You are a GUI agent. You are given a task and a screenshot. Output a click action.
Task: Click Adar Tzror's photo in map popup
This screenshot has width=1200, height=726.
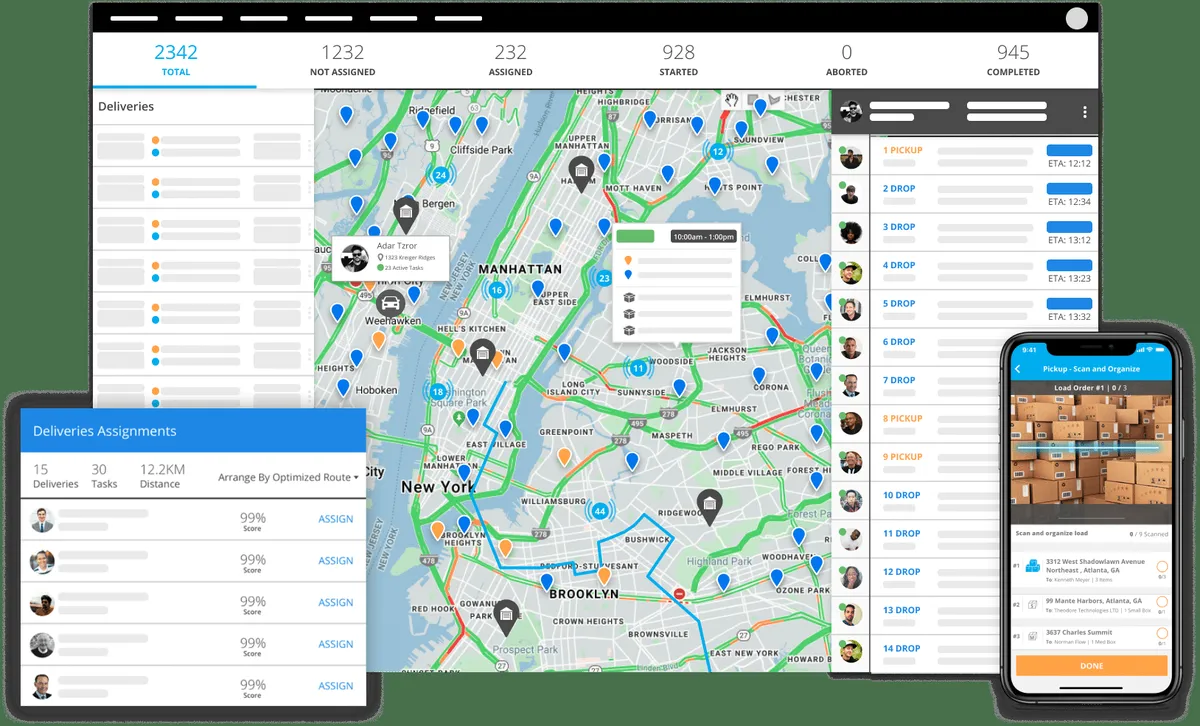(355, 258)
